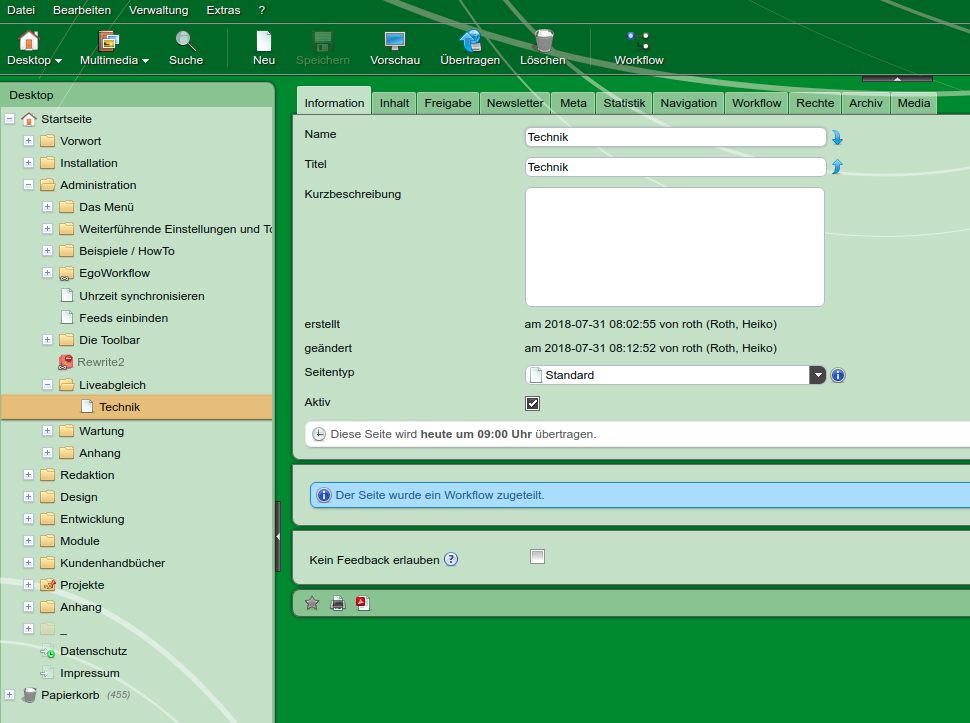970x723 pixels.
Task: Select Beispiele / HowTo in the tree
Action: point(127,251)
